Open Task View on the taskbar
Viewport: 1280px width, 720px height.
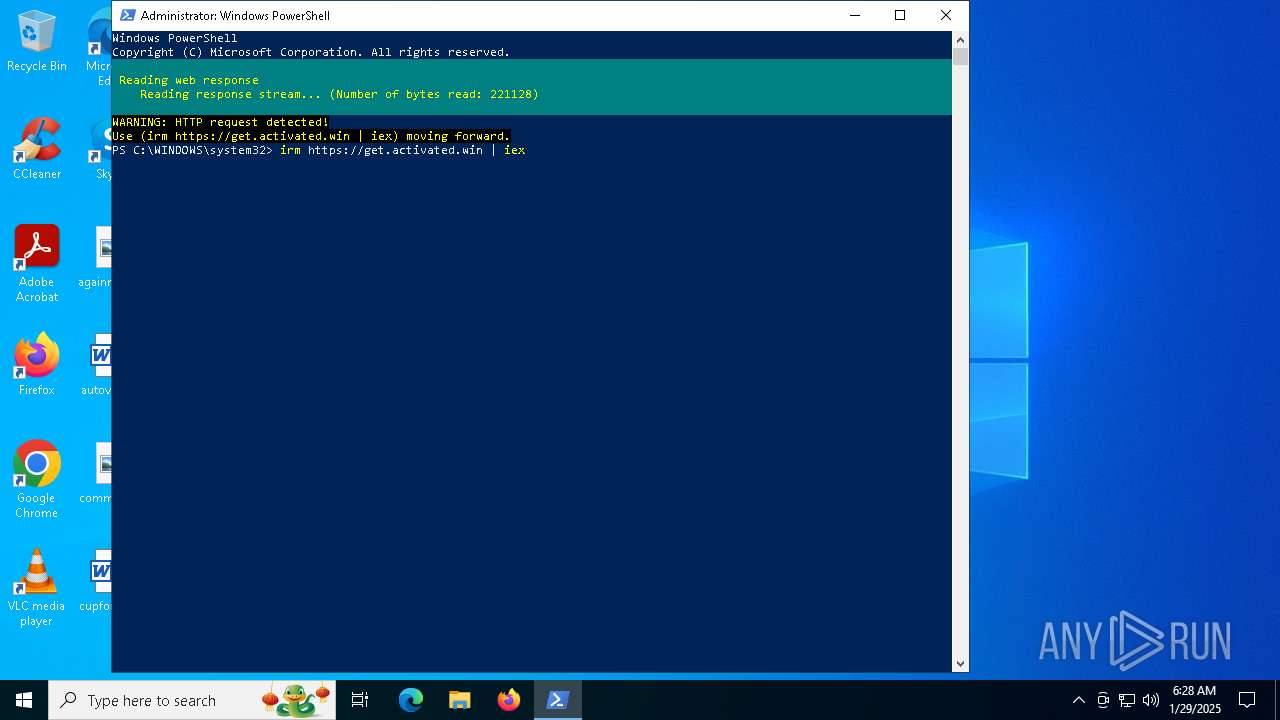(x=360, y=700)
